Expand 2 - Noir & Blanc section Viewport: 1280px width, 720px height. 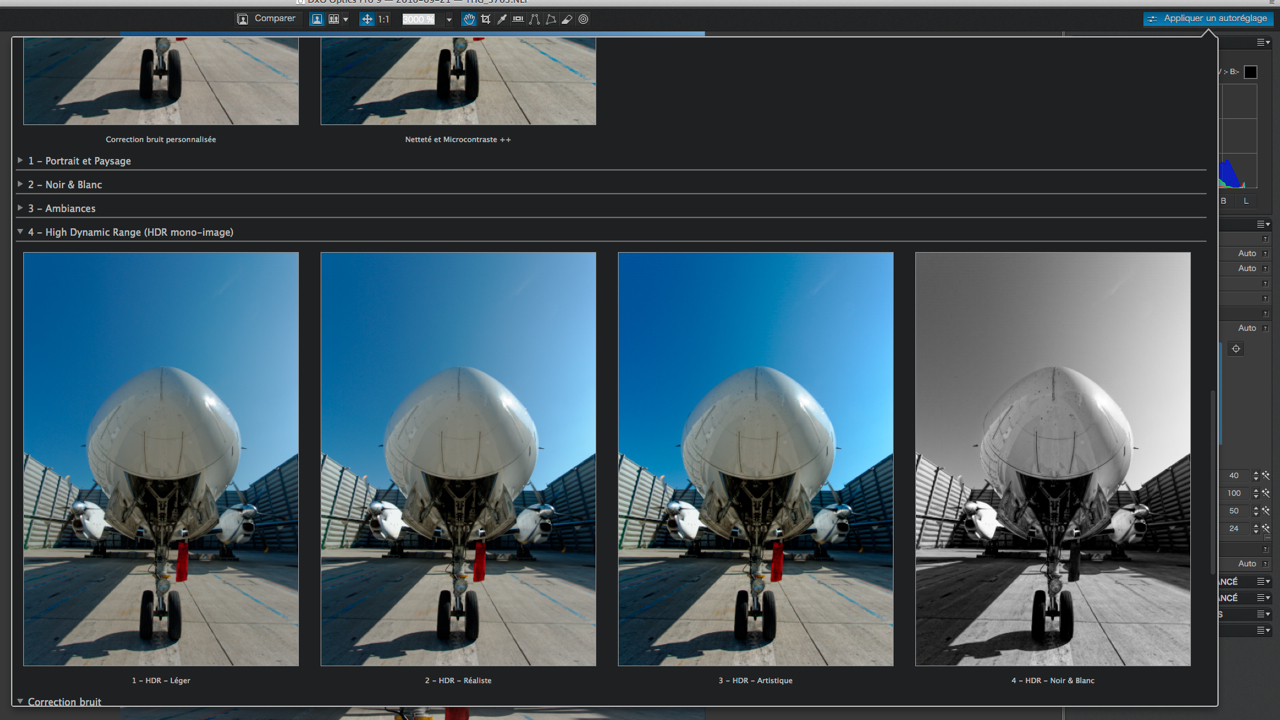click(x=20, y=184)
